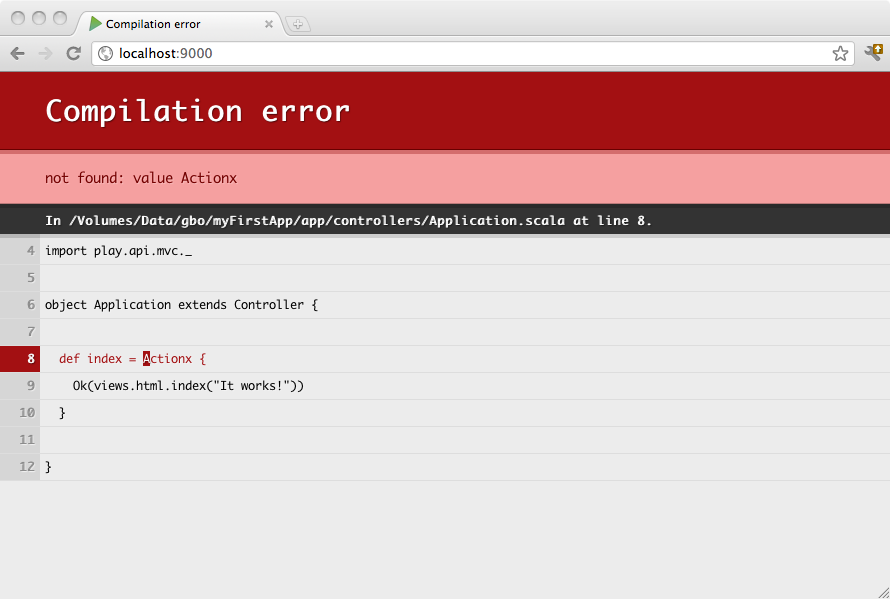Image resolution: width=890 pixels, height=599 pixels.
Task: Click the window resize grip corner
Action: click(882, 591)
